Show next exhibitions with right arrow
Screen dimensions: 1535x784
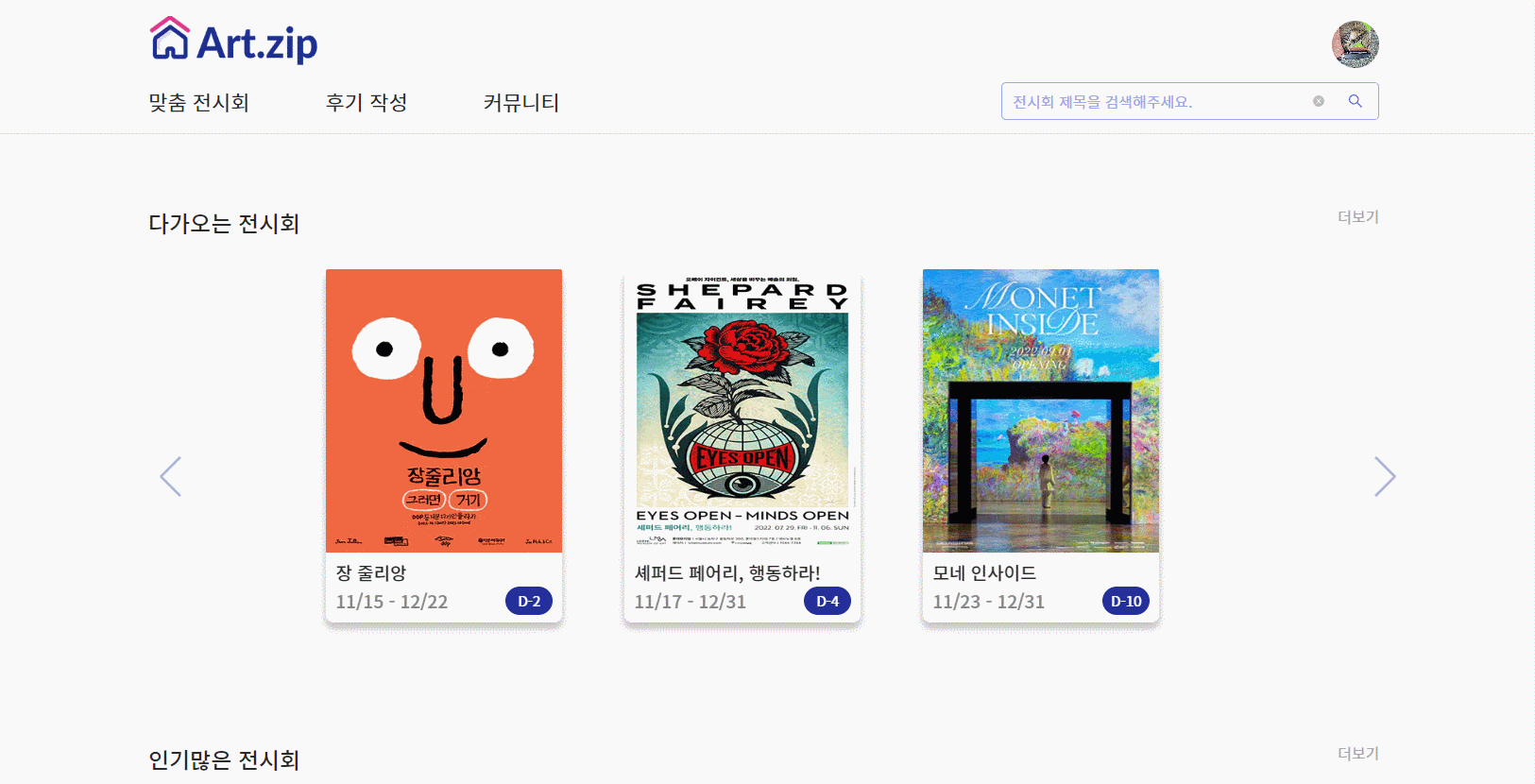pyautogui.click(x=1385, y=476)
